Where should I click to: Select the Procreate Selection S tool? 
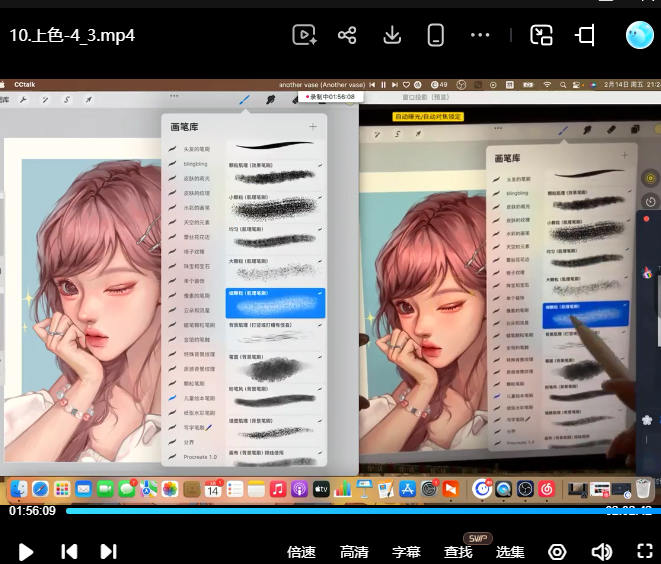67,100
